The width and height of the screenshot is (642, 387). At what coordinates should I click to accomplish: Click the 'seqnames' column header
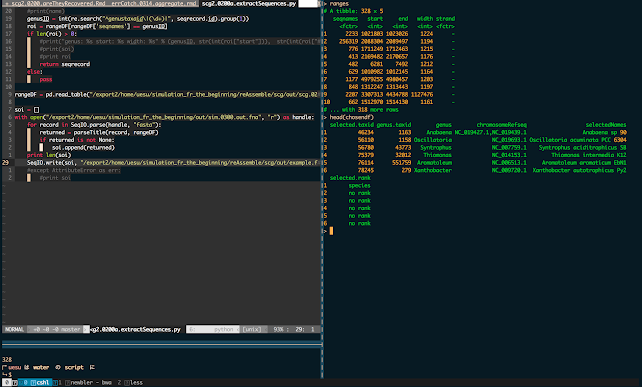pos(345,19)
